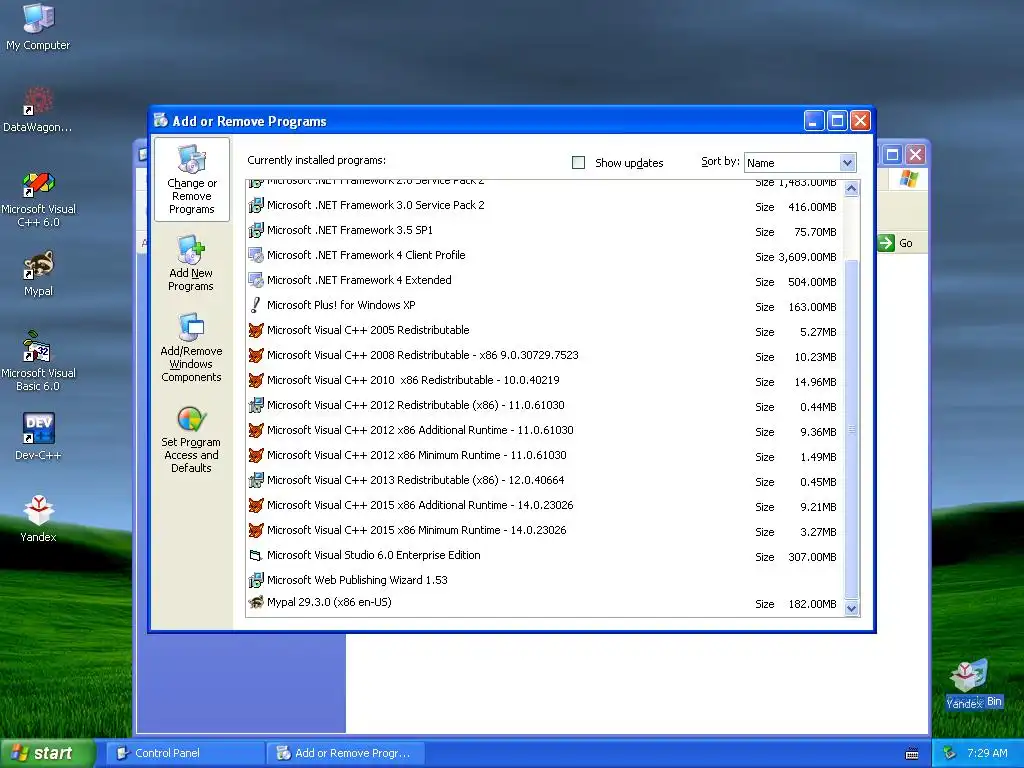The height and width of the screenshot is (768, 1024).
Task: Select Microsoft Visual Basic 6.0 desktop icon
Action: (38, 362)
